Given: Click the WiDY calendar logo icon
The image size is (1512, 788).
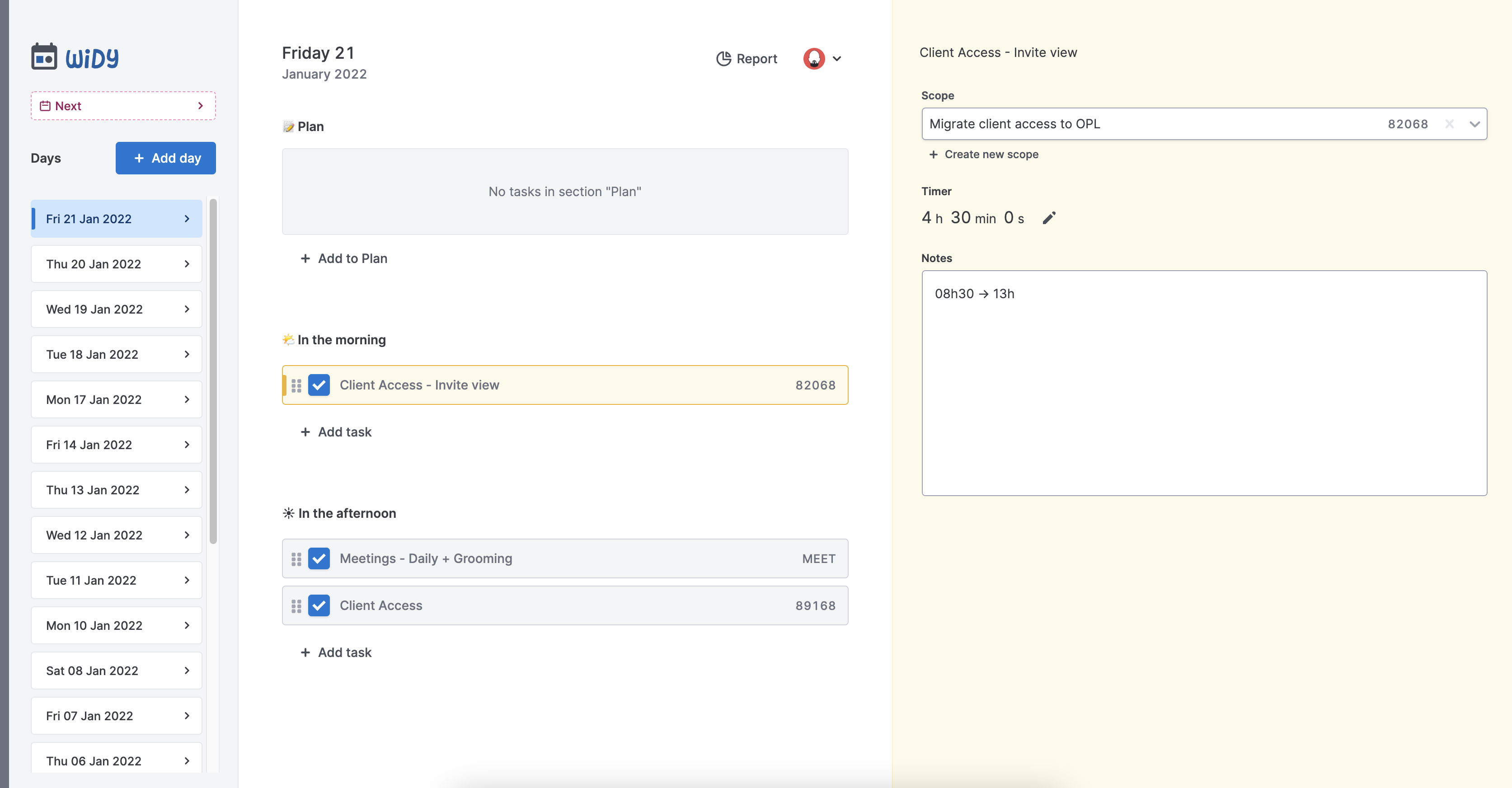Looking at the screenshot, I should point(44,57).
